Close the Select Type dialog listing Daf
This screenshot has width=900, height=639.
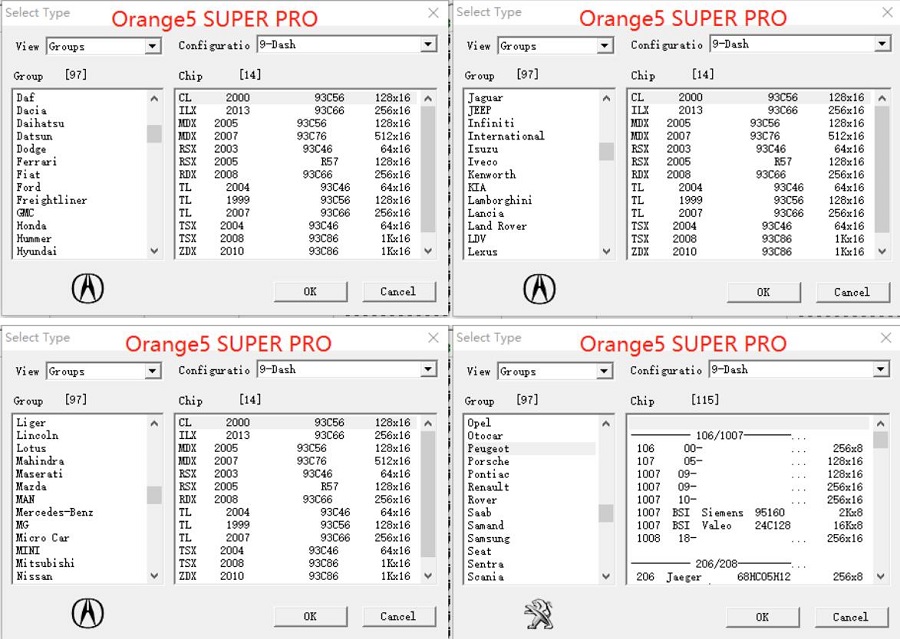433,13
